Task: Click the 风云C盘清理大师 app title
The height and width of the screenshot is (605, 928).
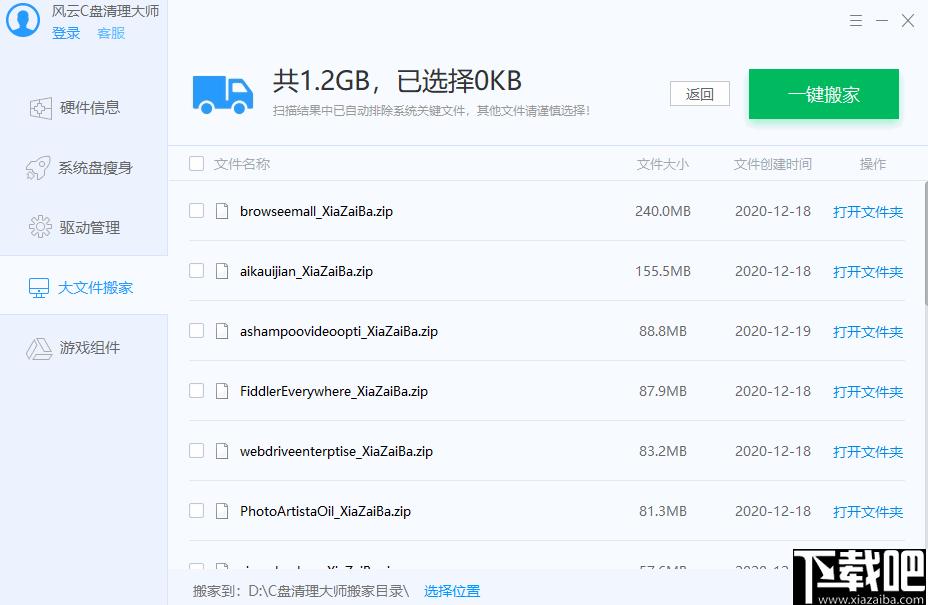Action: (105, 11)
